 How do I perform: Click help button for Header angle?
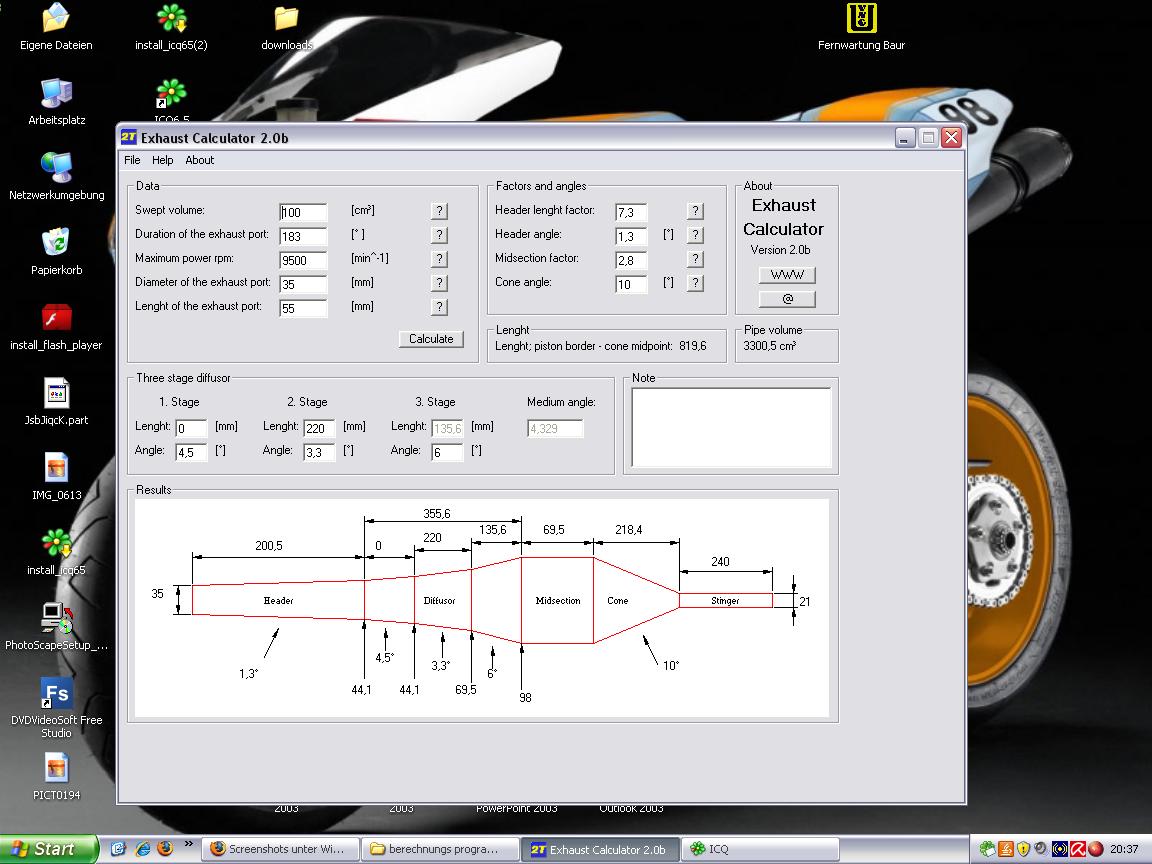pos(695,235)
